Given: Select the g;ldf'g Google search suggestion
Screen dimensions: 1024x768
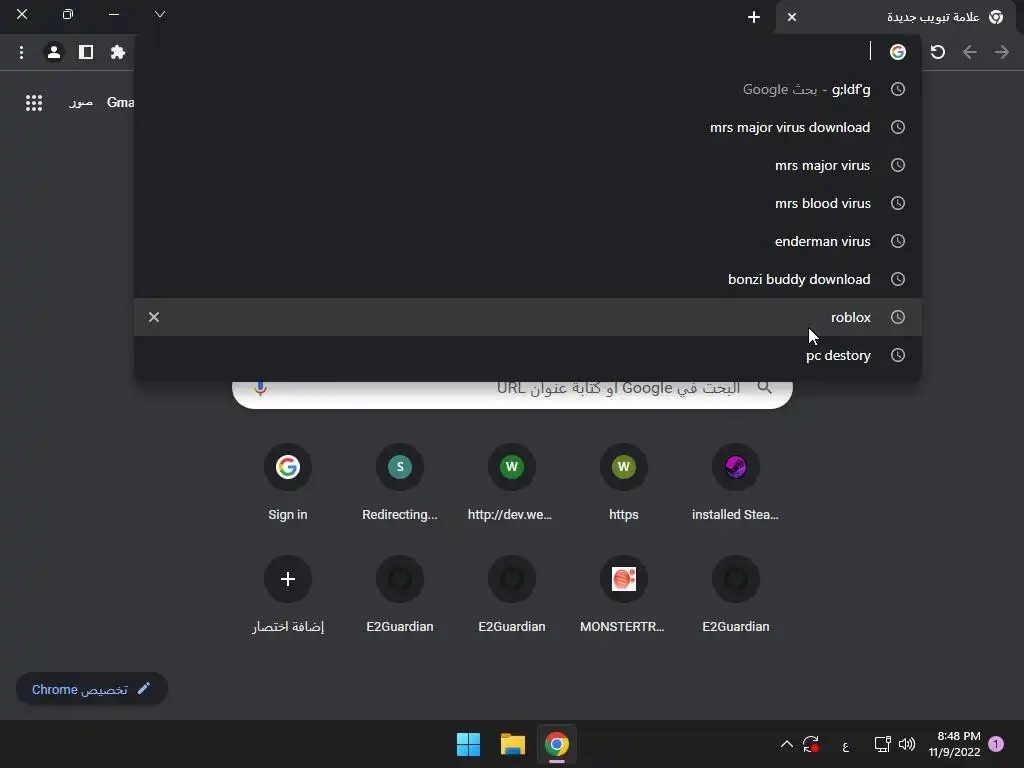Looking at the screenshot, I should [x=528, y=89].
